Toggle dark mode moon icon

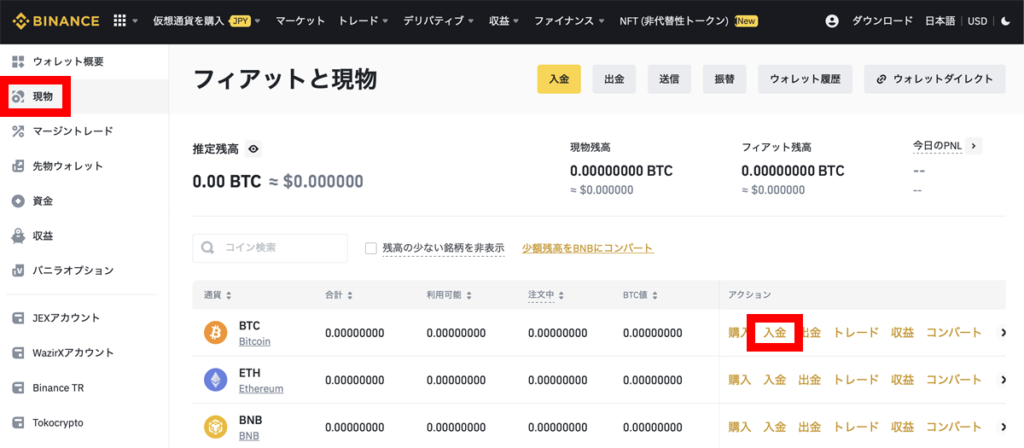(1006, 21)
